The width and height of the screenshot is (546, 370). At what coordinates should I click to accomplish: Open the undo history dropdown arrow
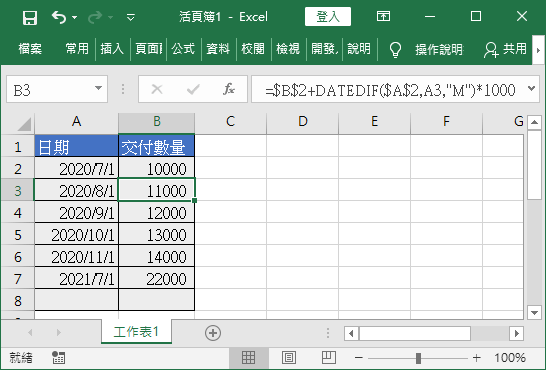tap(75, 17)
